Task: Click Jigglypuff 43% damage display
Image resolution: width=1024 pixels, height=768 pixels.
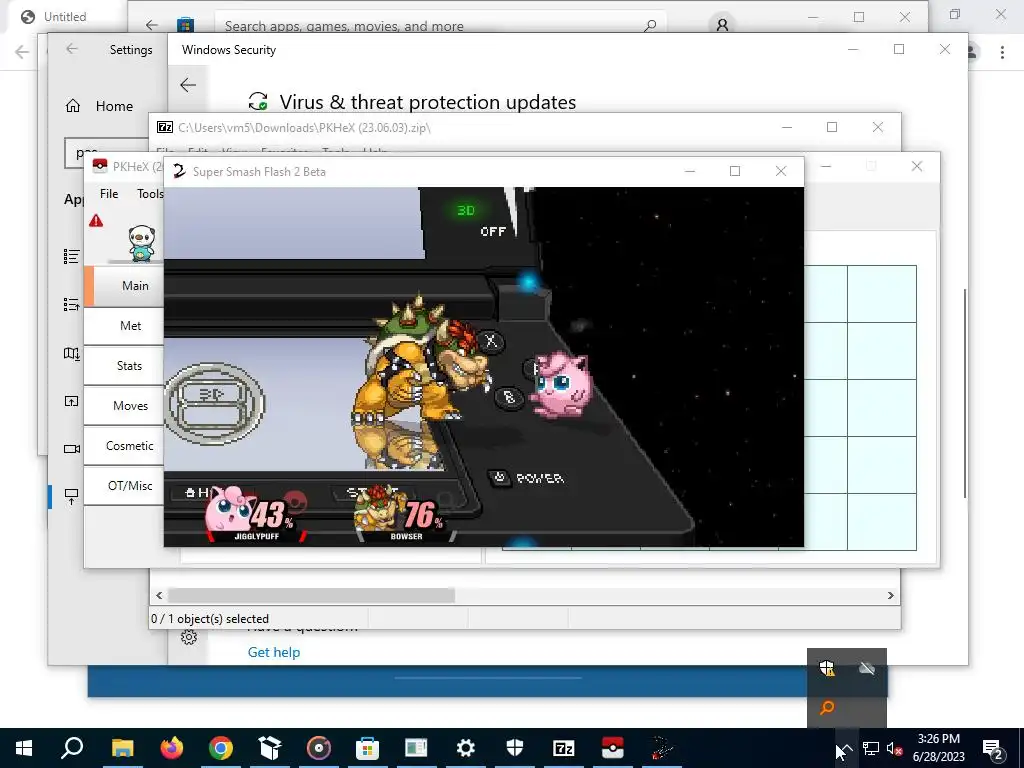Action: tap(256, 514)
